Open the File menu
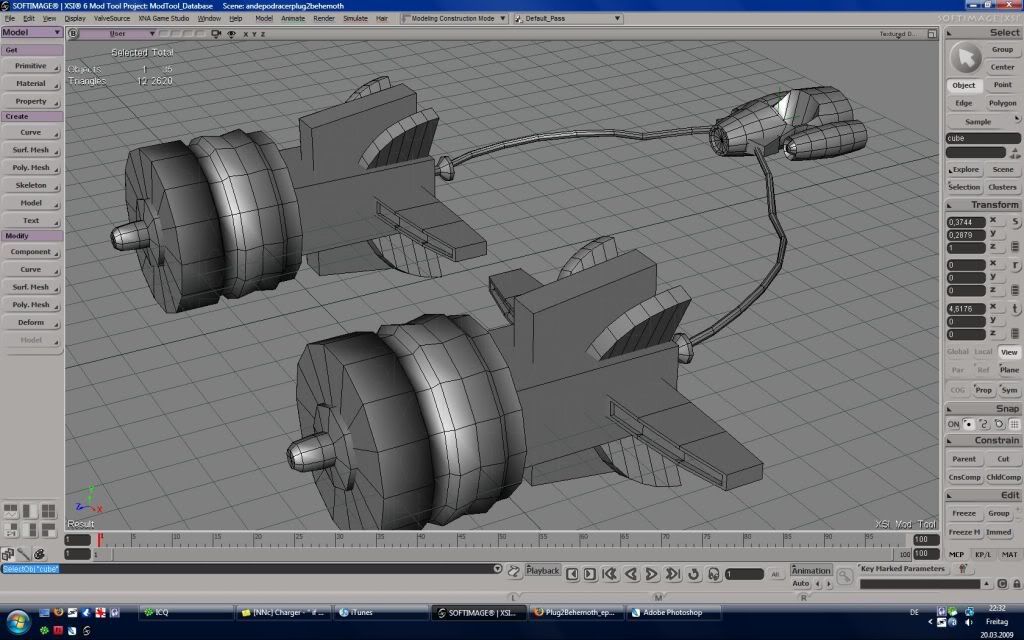 coord(10,18)
